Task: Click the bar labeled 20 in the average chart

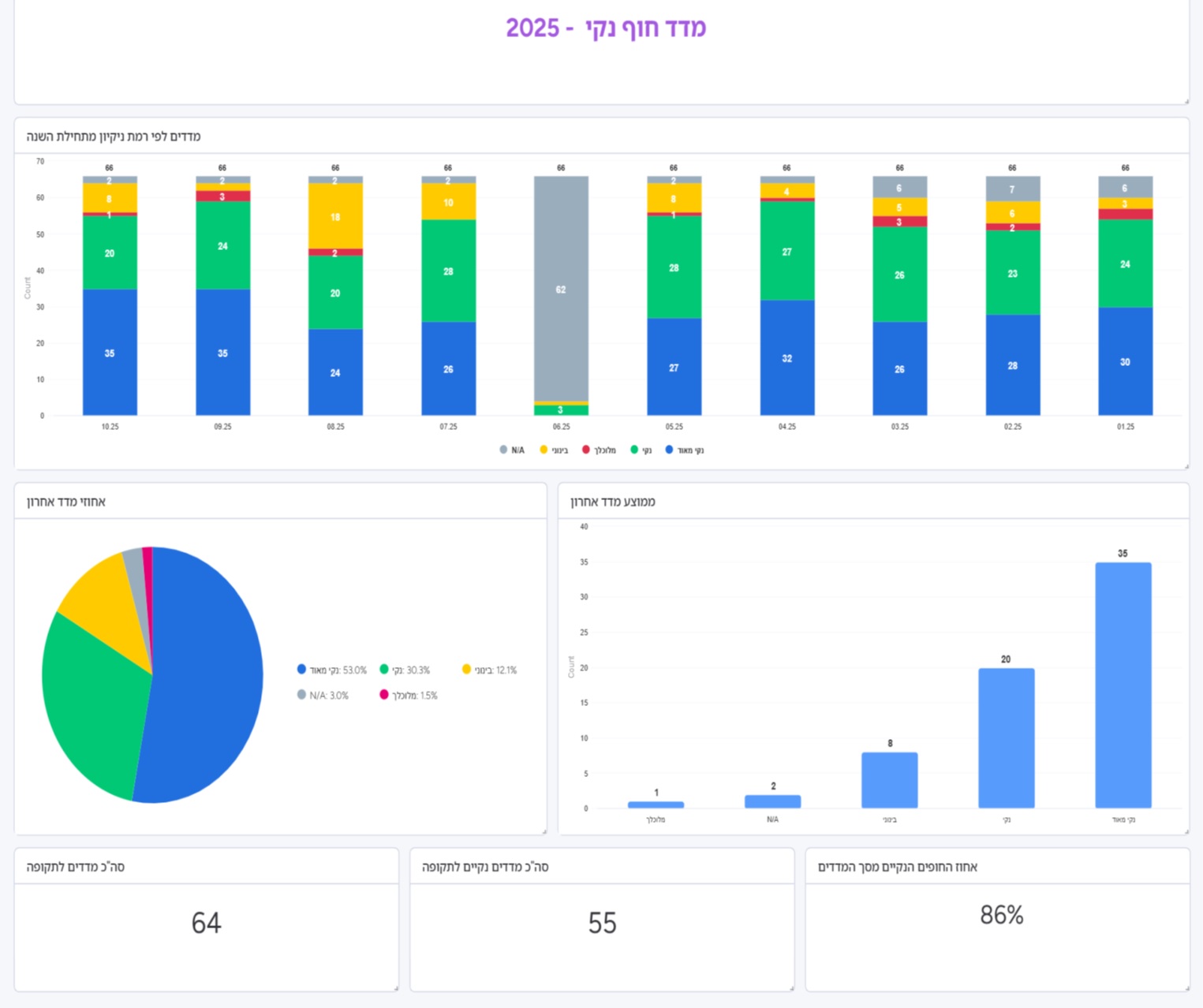Action: [x=1006, y=737]
